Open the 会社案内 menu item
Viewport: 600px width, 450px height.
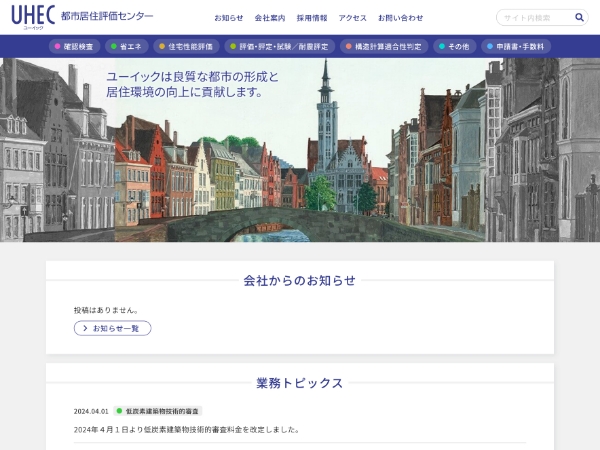pos(270,18)
